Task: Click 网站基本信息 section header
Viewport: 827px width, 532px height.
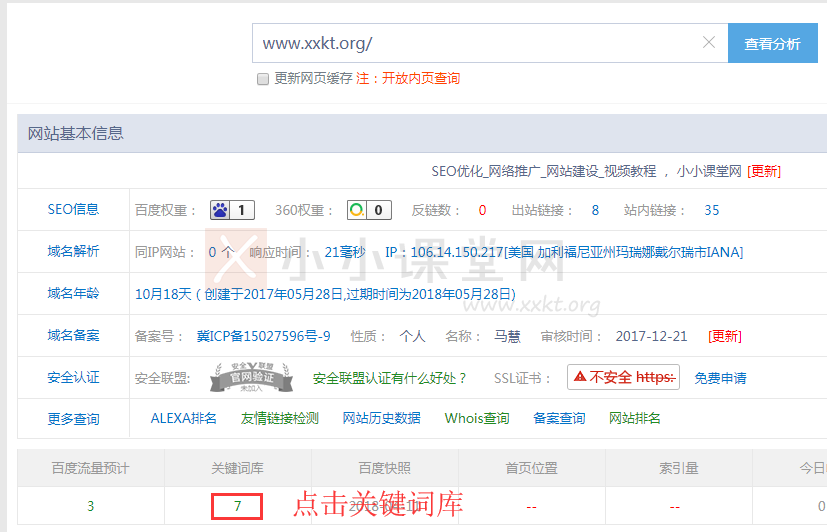Action: coord(75,133)
